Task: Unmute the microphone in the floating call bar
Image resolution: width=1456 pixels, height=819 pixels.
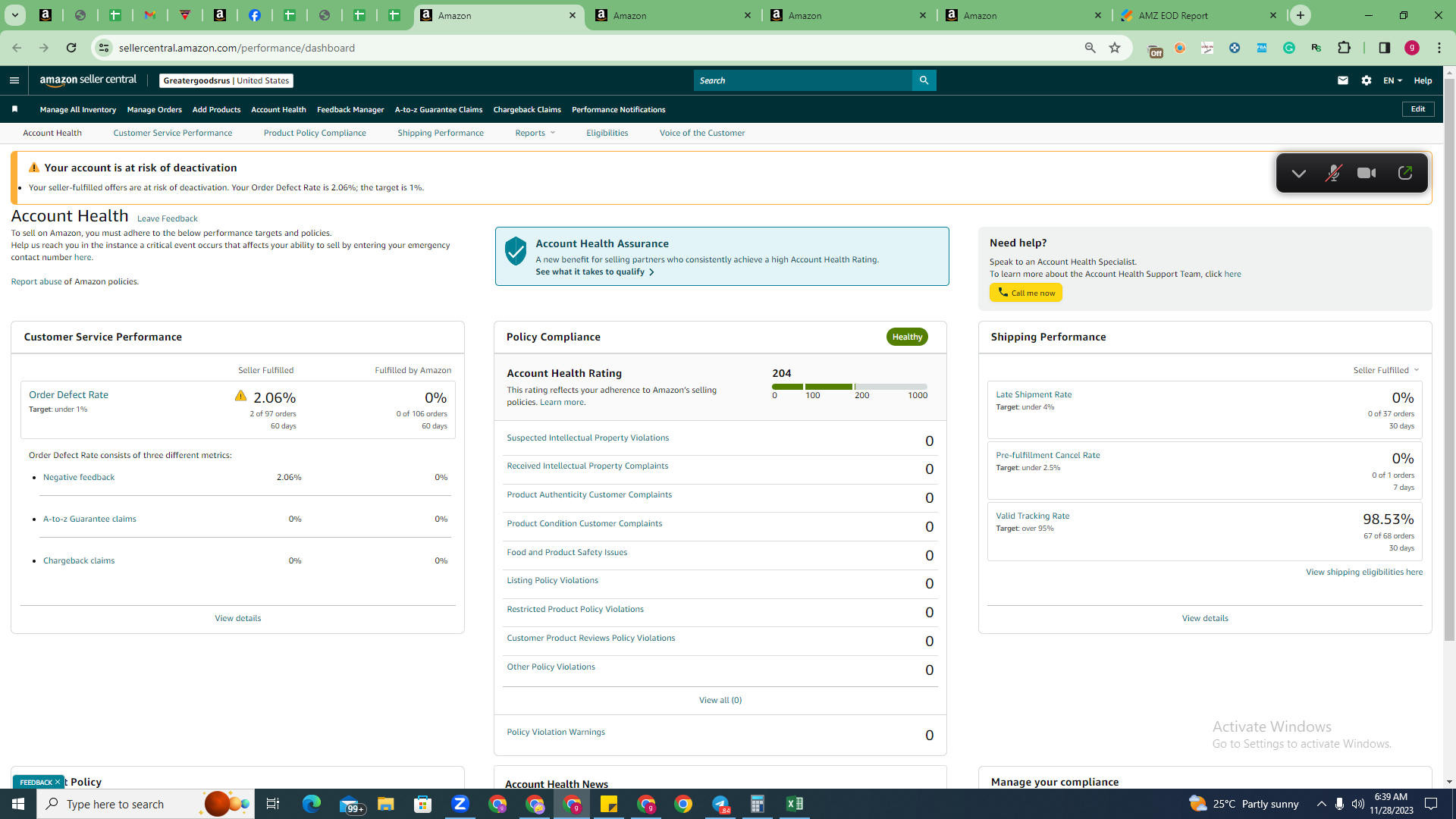Action: [x=1333, y=173]
